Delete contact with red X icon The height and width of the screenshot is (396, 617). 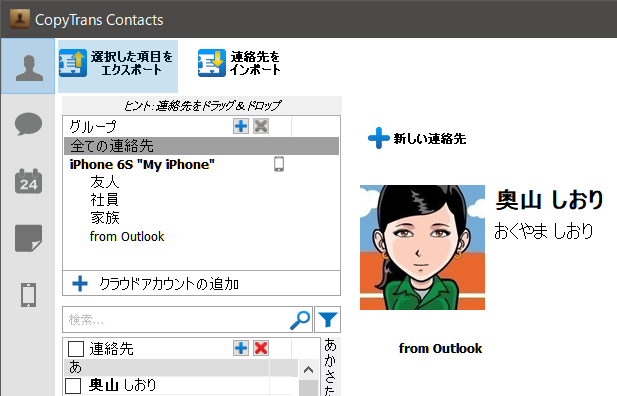[261, 348]
